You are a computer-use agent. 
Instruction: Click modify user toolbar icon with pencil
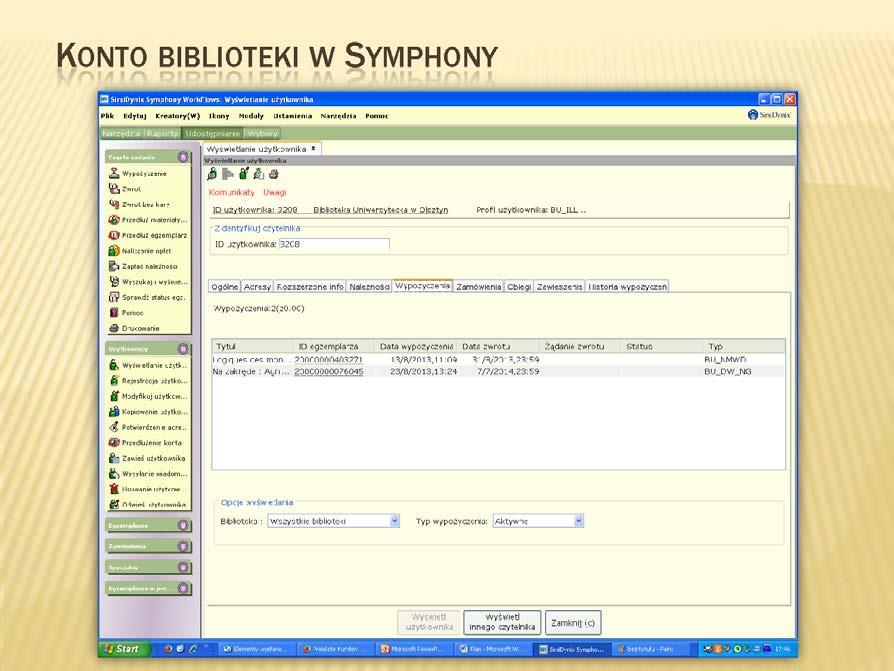243,174
